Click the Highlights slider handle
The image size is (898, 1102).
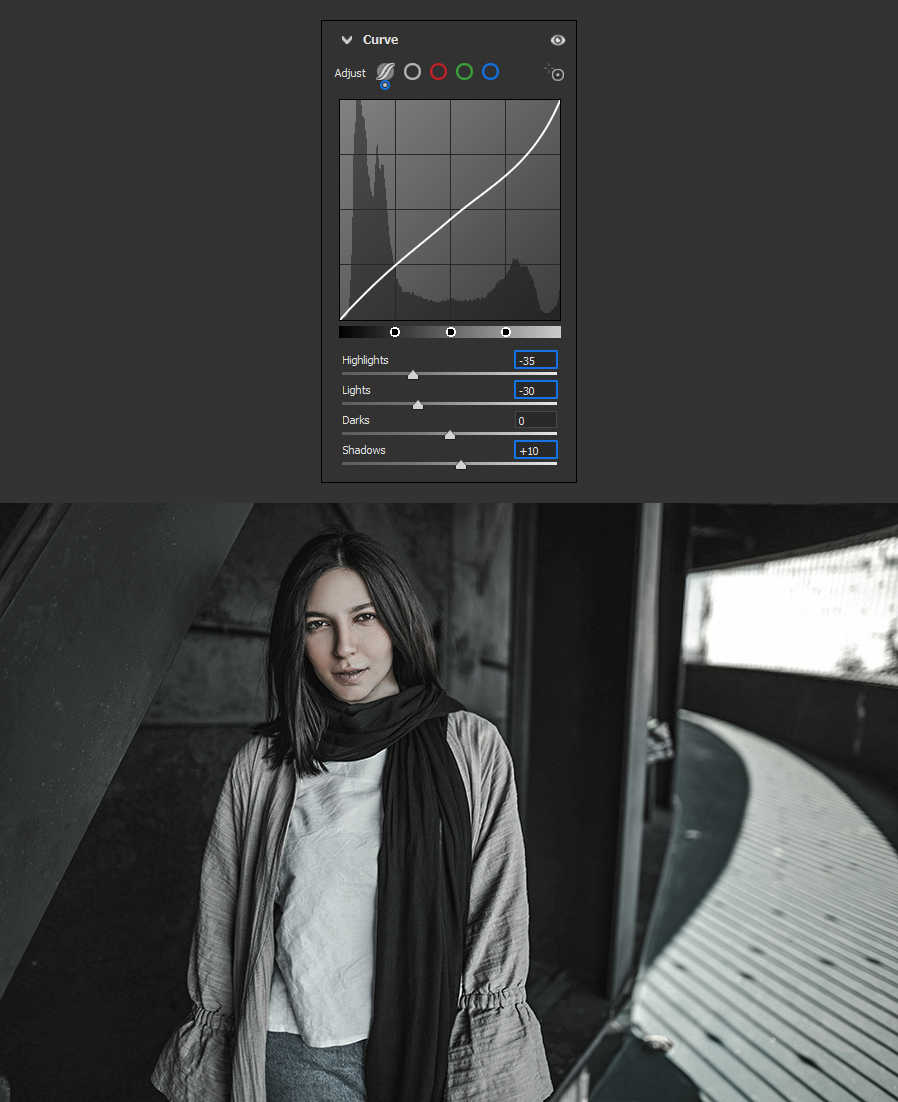[413, 375]
